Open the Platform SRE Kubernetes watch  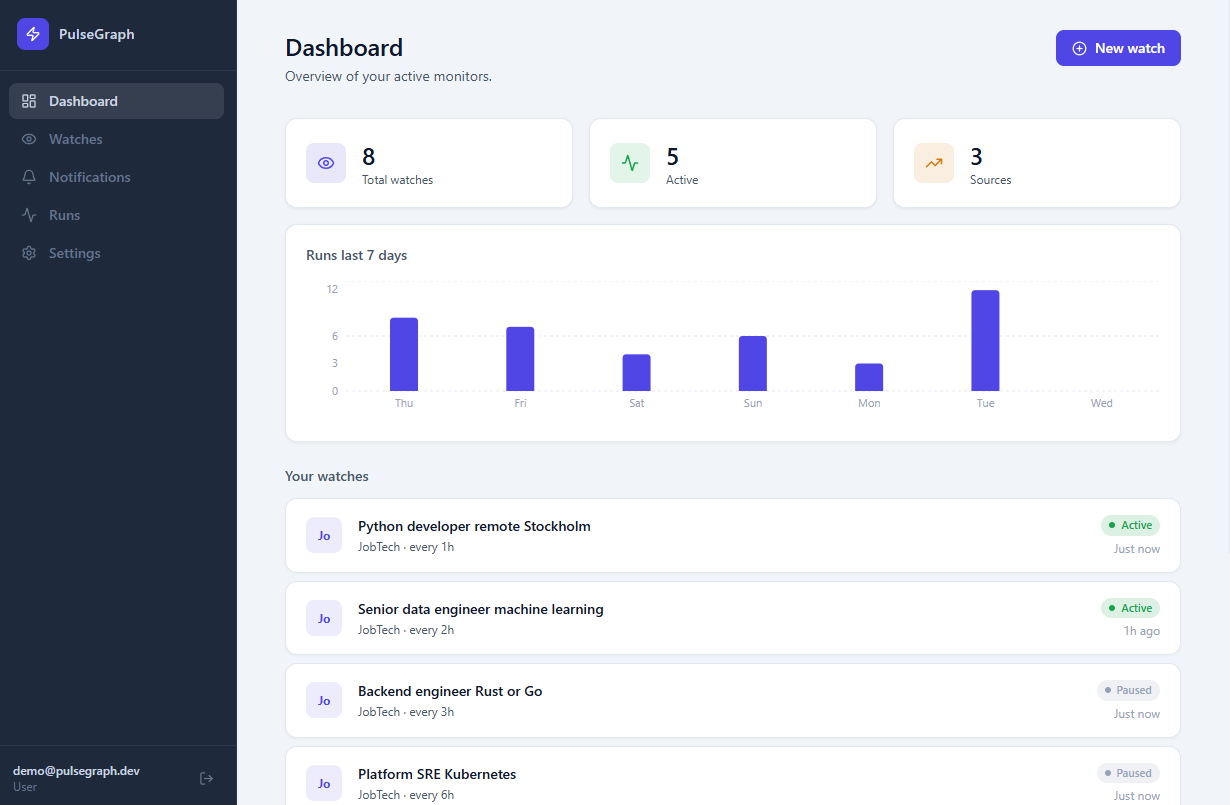point(733,776)
